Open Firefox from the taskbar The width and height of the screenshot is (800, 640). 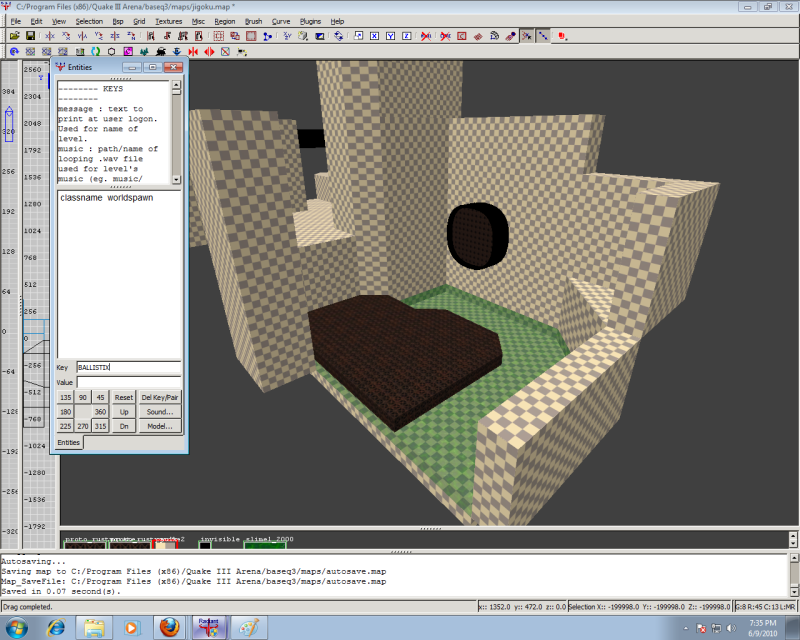tap(169, 627)
